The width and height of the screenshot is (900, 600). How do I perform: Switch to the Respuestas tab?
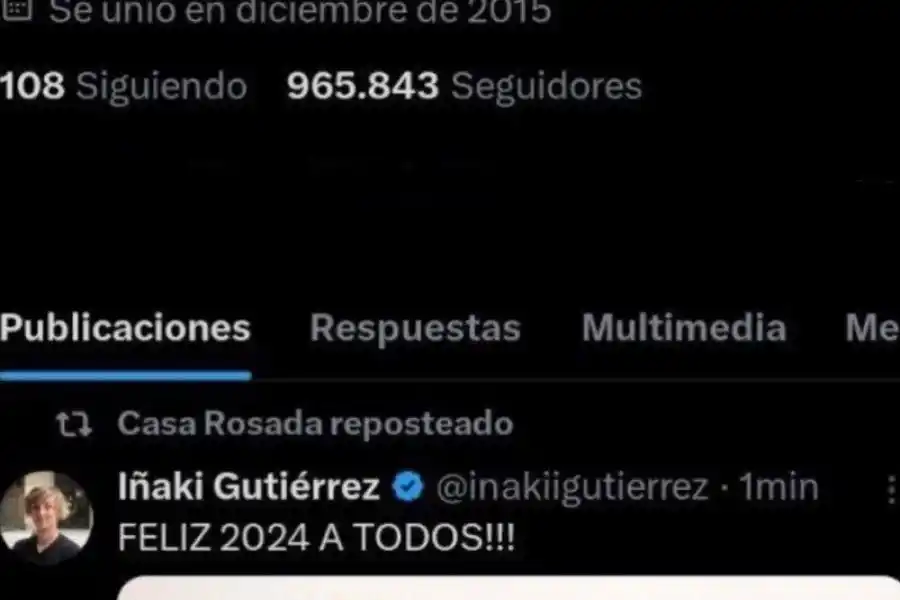click(x=415, y=328)
